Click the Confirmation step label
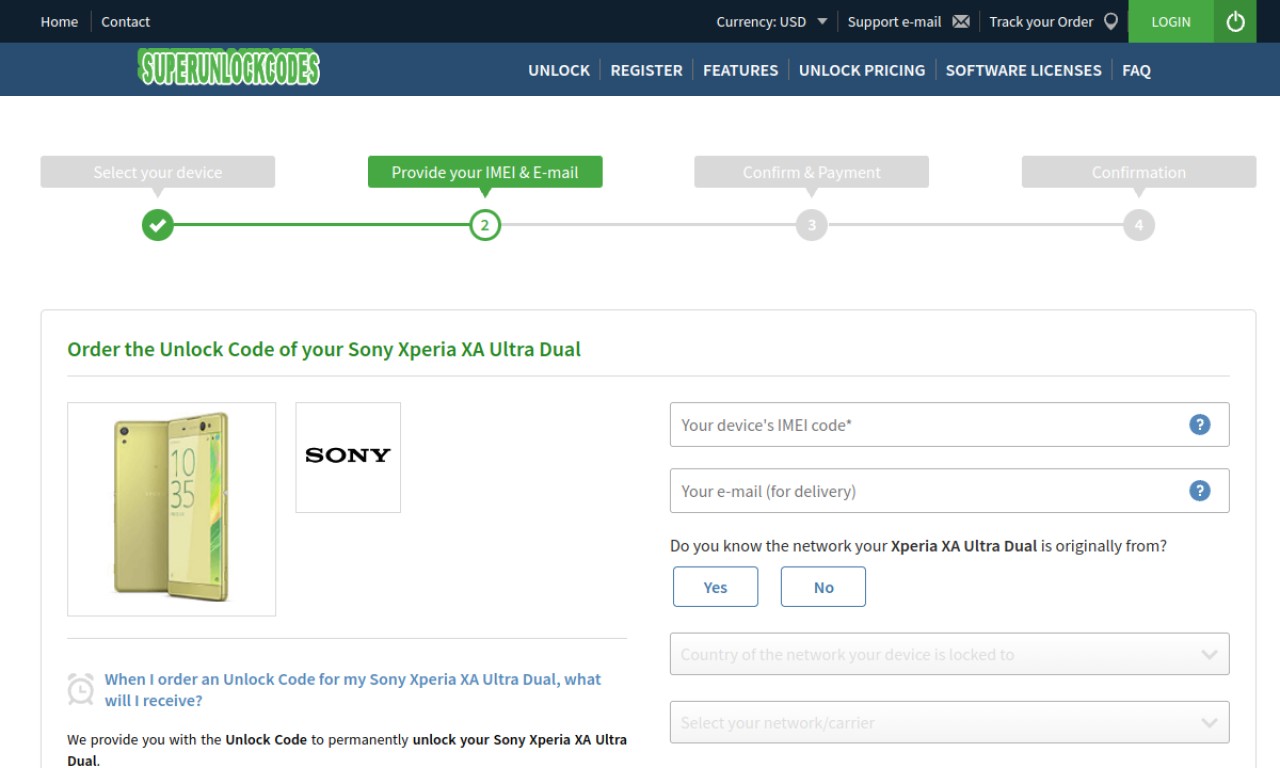 click(1139, 172)
